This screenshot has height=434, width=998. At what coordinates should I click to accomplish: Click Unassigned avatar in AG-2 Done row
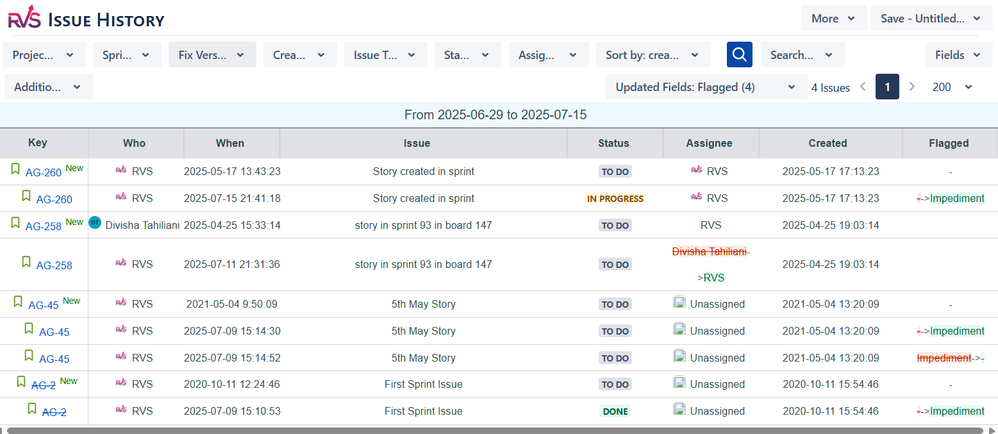[x=680, y=410]
